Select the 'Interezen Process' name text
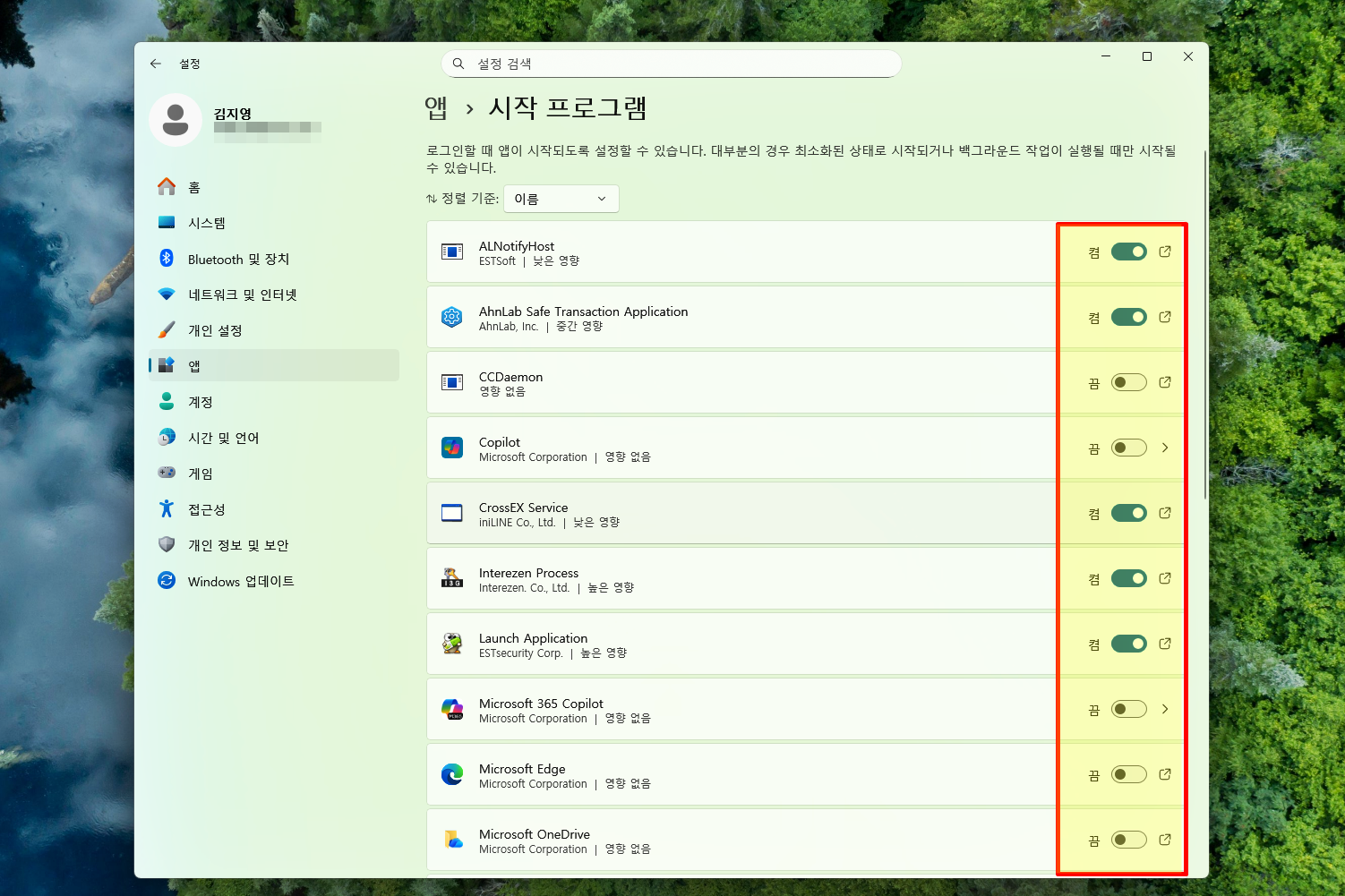This screenshot has width=1345, height=896. coord(528,573)
